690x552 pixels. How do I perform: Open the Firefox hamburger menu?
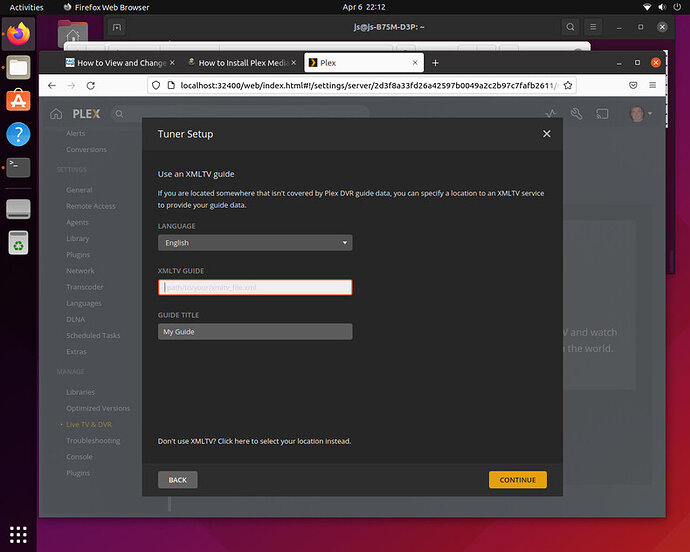(653, 85)
